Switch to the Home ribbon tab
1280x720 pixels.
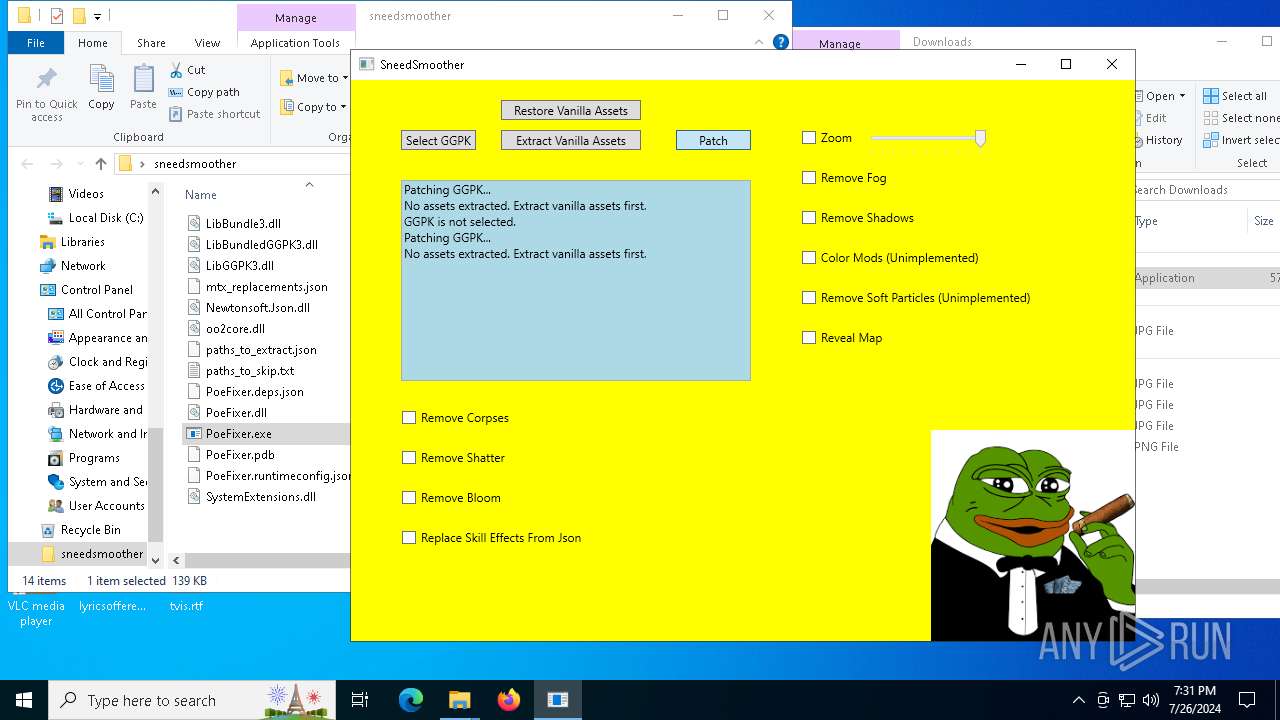(92, 43)
